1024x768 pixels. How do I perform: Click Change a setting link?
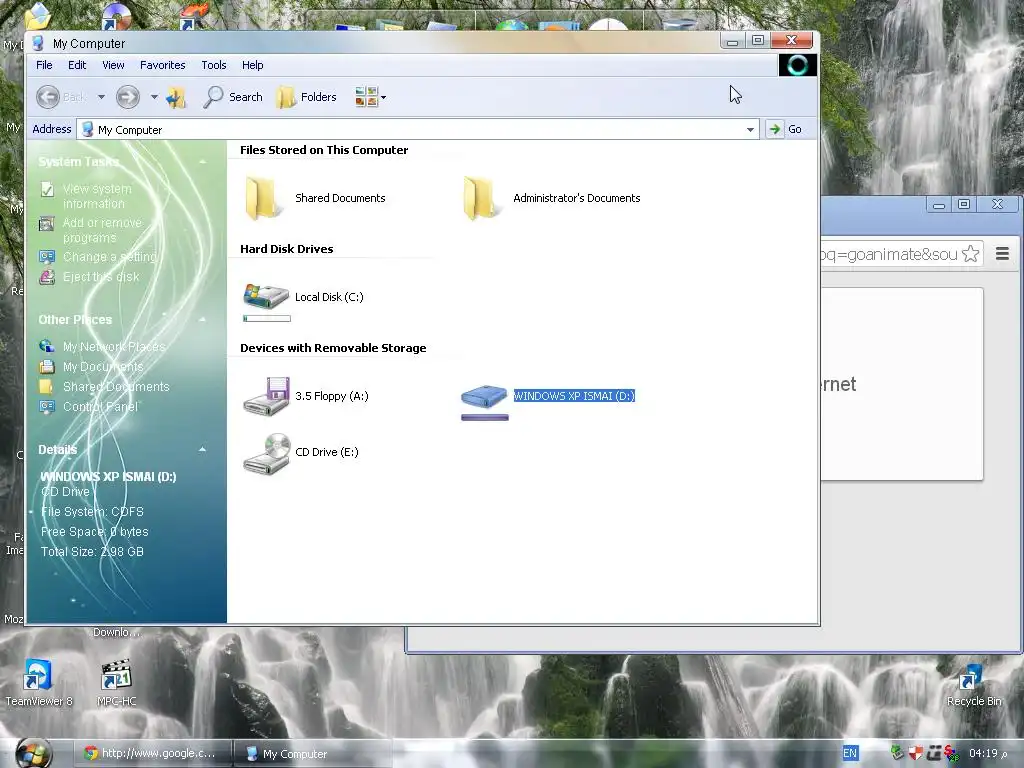(x=110, y=257)
